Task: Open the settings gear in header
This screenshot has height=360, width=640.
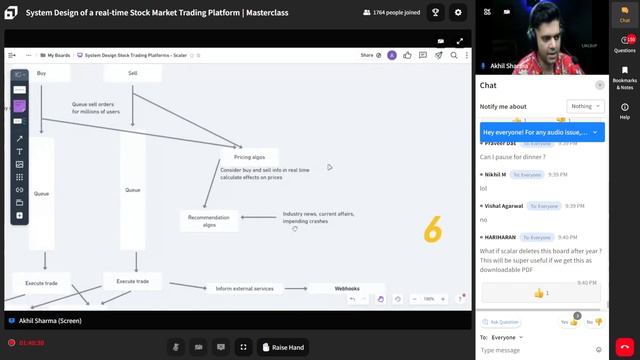Action: 458,13
